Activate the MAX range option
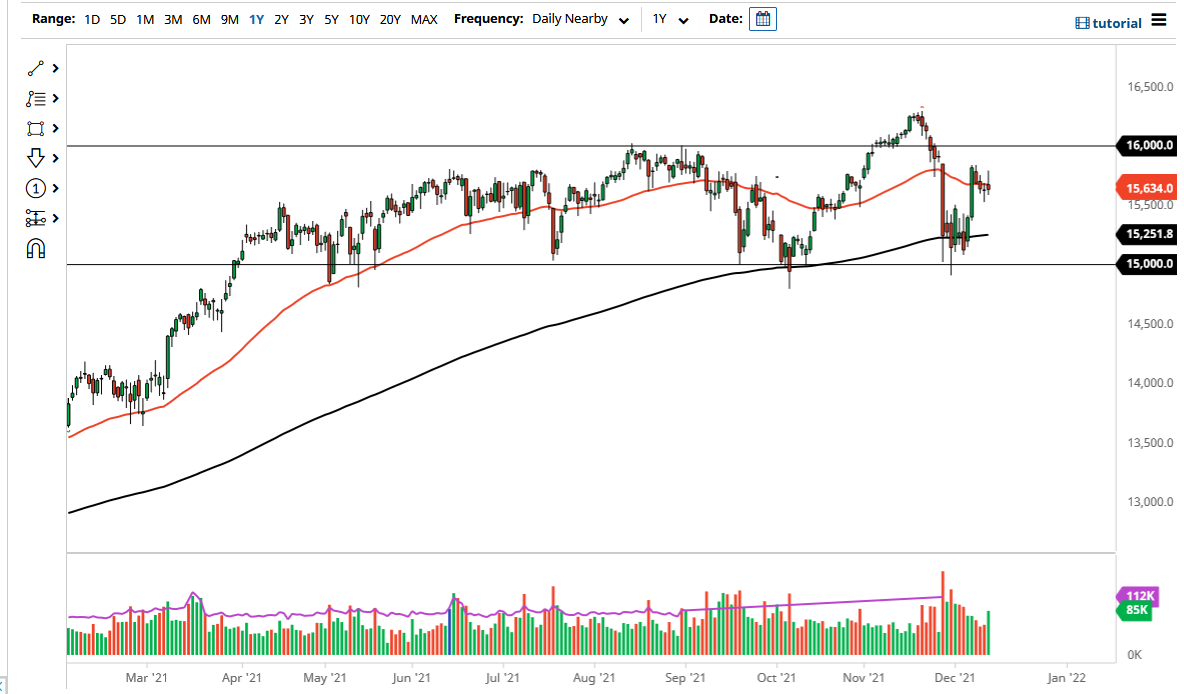The height and width of the screenshot is (694, 1184). point(424,18)
